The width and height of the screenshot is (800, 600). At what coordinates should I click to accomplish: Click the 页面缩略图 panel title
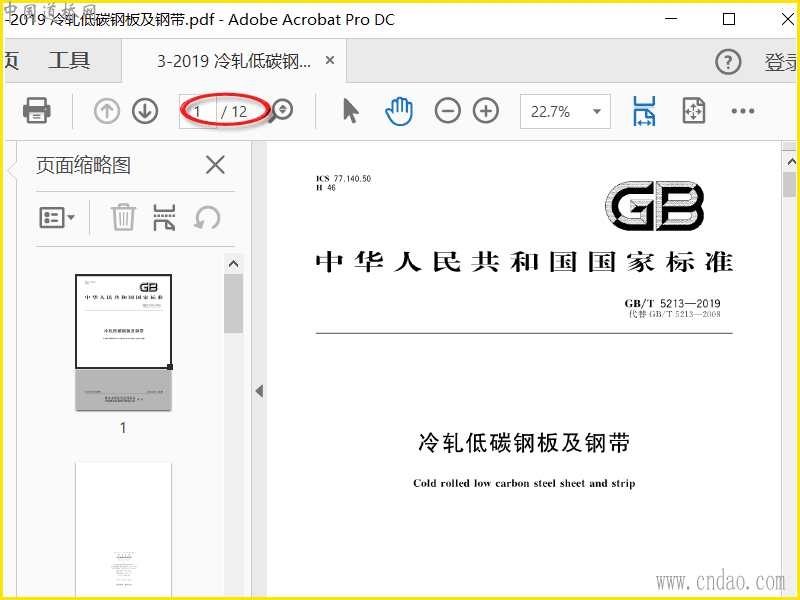point(84,165)
